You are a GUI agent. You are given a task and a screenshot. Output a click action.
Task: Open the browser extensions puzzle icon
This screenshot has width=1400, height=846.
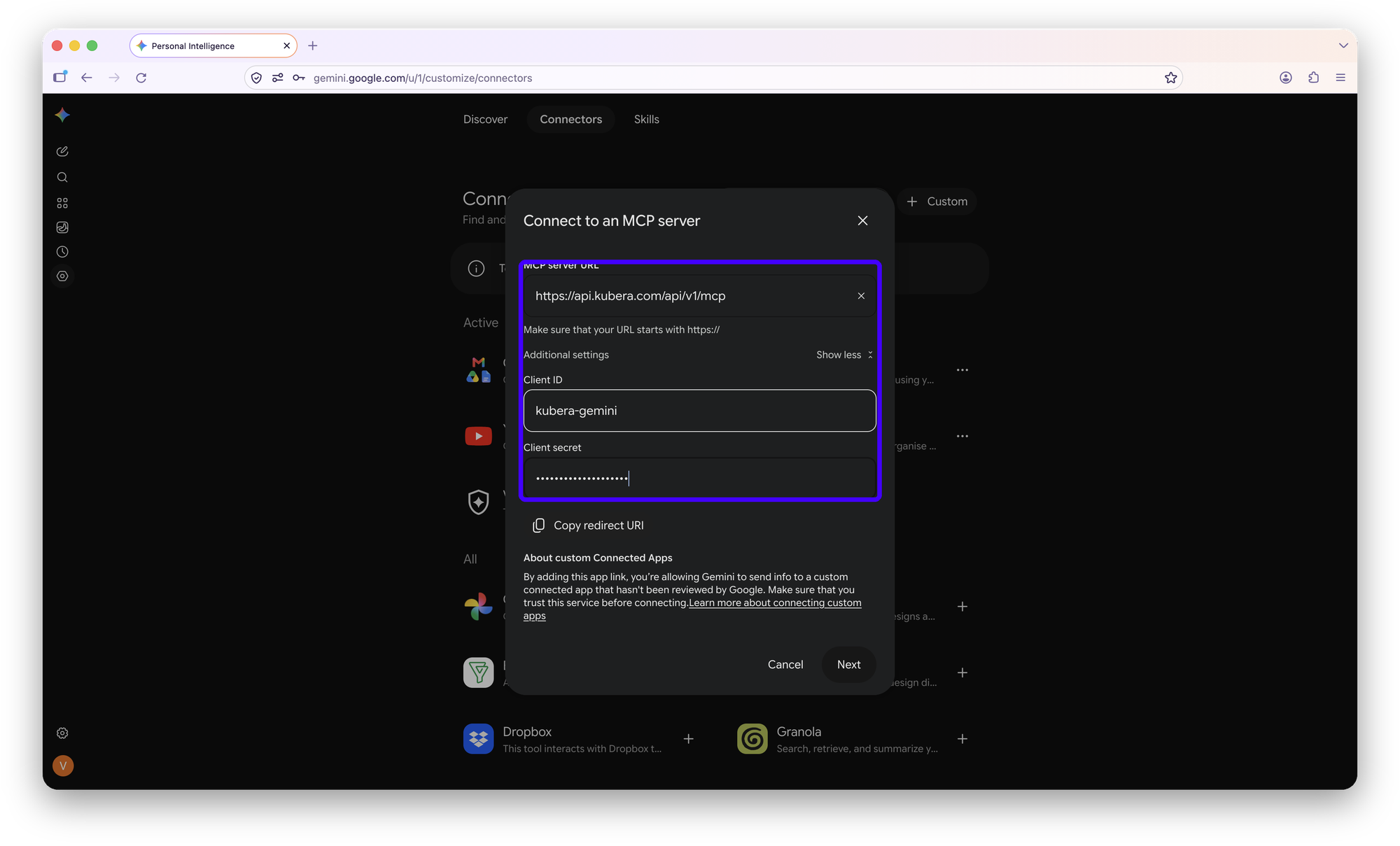point(1313,78)
